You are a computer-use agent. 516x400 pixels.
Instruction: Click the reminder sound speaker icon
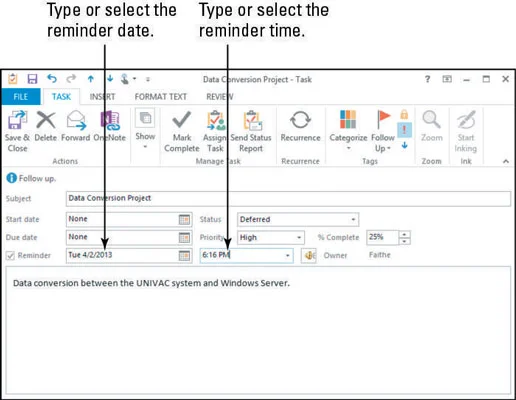pos(309,256)
